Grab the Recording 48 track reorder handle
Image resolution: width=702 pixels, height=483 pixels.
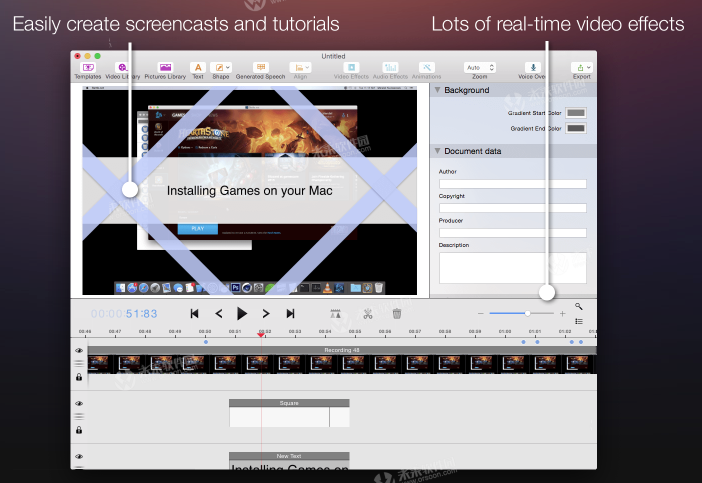pyautogui.click(x=79, y=363)
